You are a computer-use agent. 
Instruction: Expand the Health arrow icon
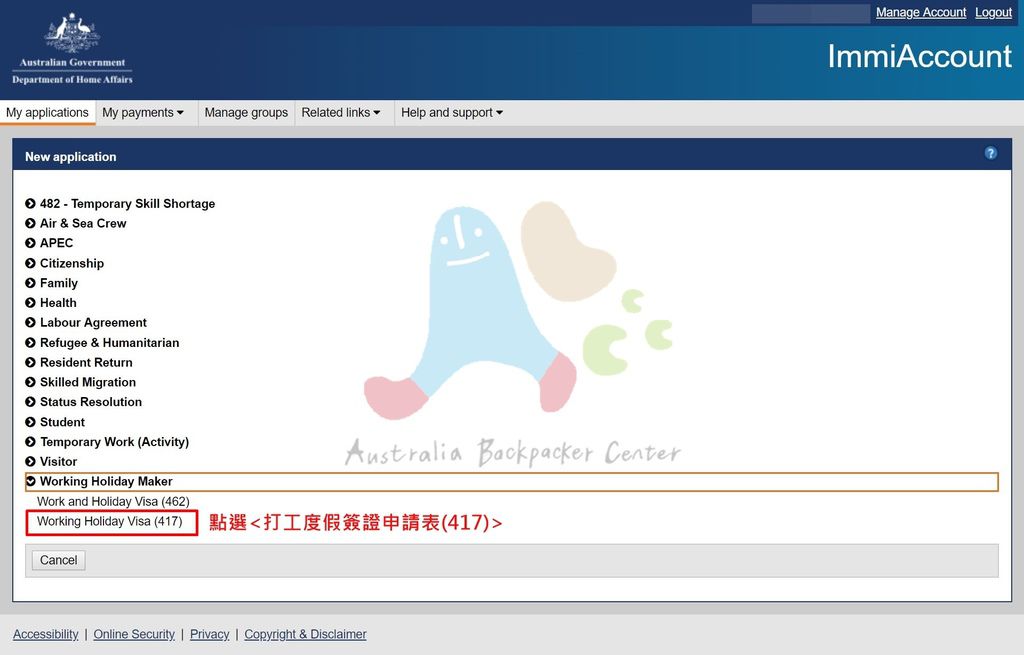click(x=30, y=302)
